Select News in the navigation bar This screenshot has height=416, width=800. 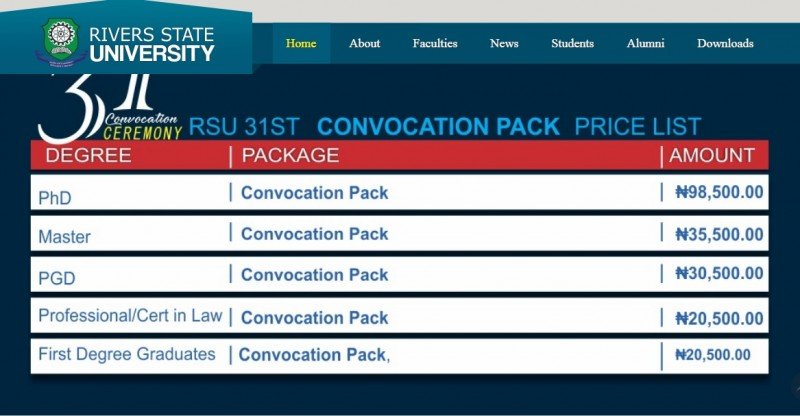504,43
